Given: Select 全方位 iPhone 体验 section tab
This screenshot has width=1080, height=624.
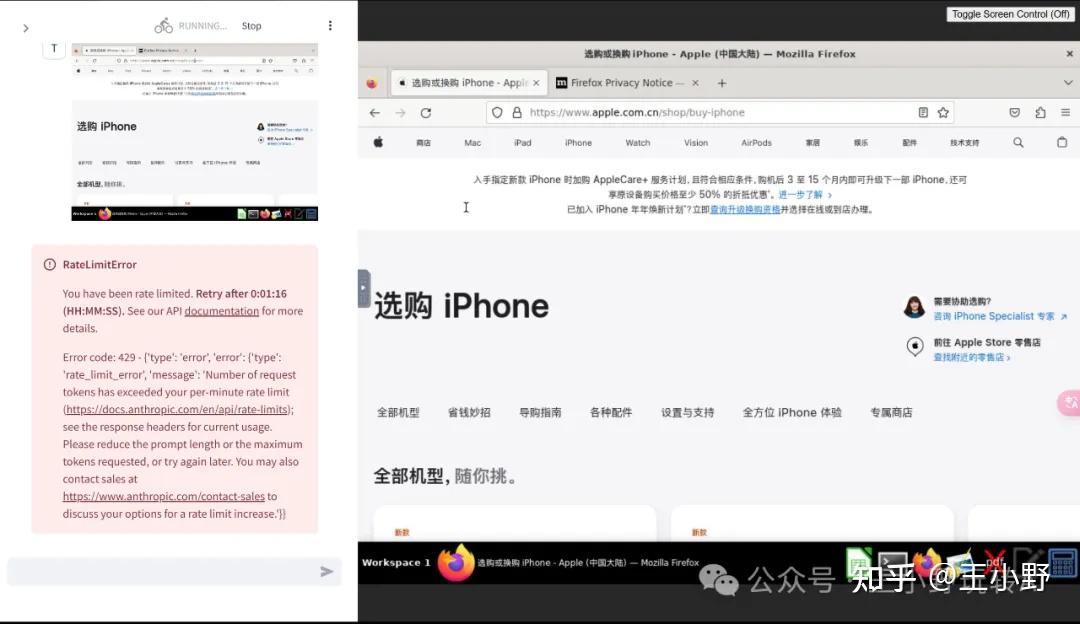Looking at the screenshot, I should coord(792,413).
